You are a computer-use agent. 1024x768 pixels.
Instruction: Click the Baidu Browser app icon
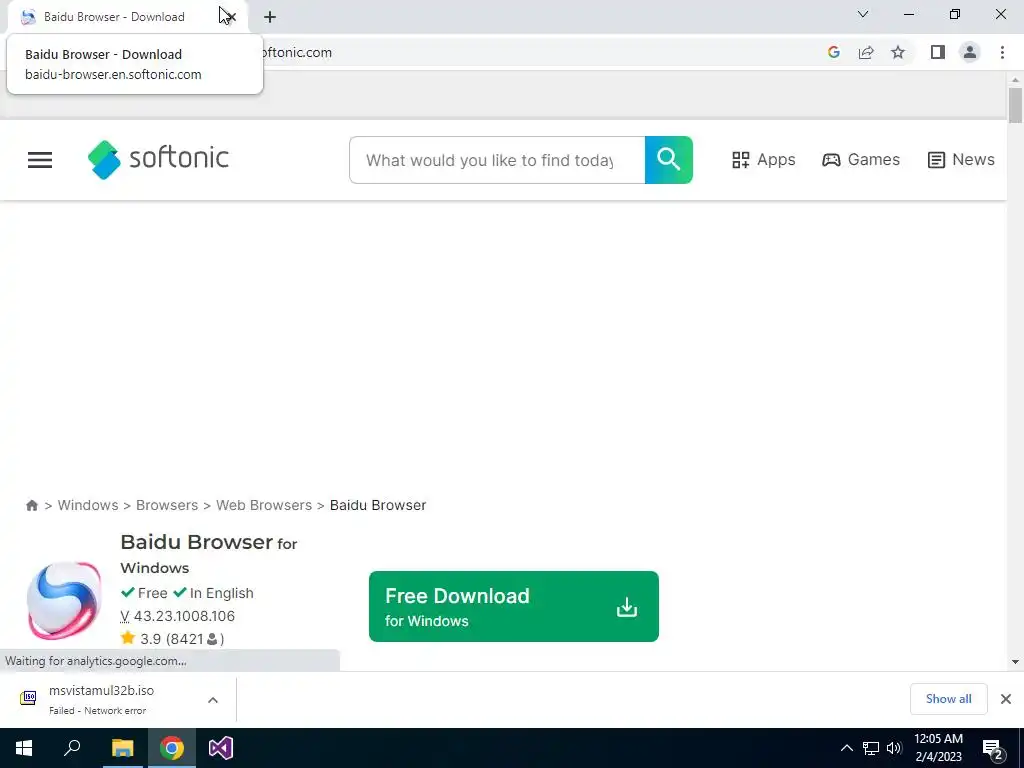pyautogui.click(x=64, y=600)
